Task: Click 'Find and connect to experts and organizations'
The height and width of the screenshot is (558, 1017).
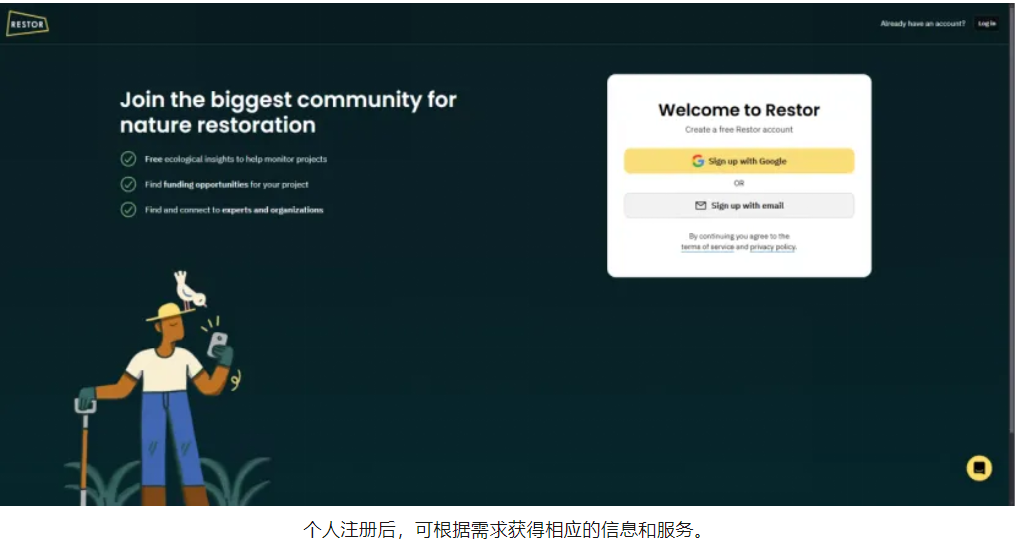Action: pos(233,210)
